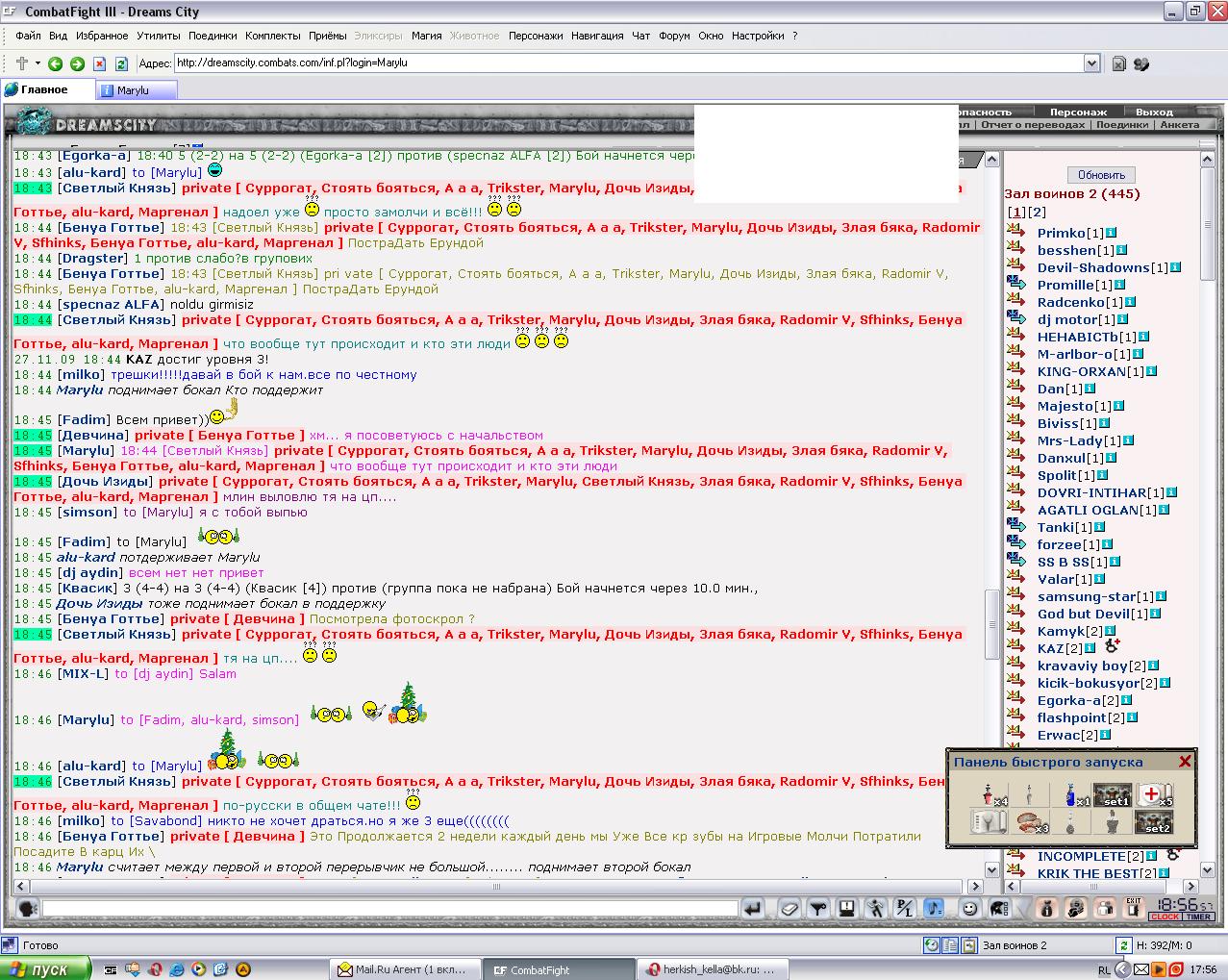
Task: Close the Панель быстрого запуска panel
Action: (1185, 762)
